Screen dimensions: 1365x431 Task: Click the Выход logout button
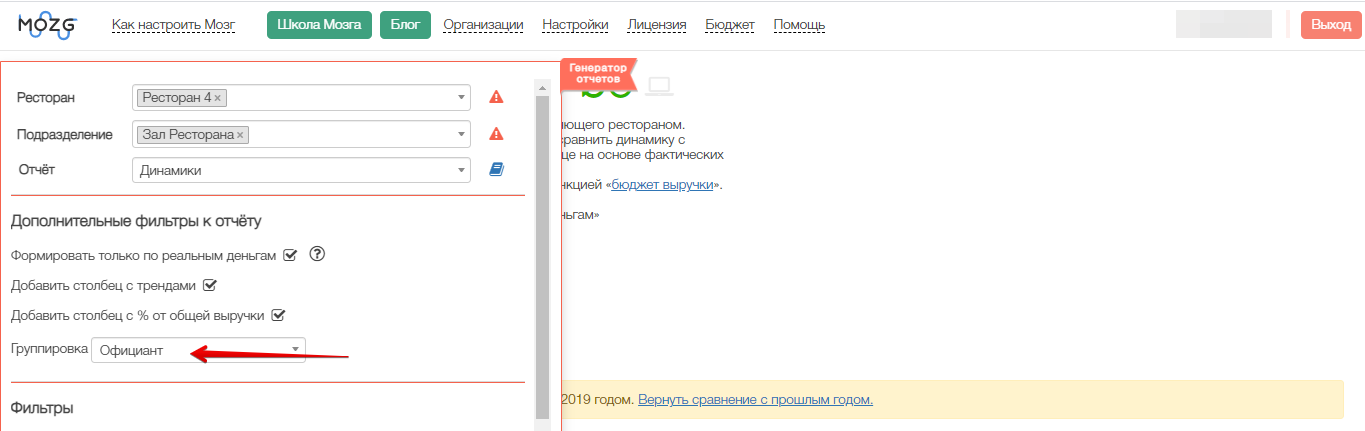coord(1330,25)
